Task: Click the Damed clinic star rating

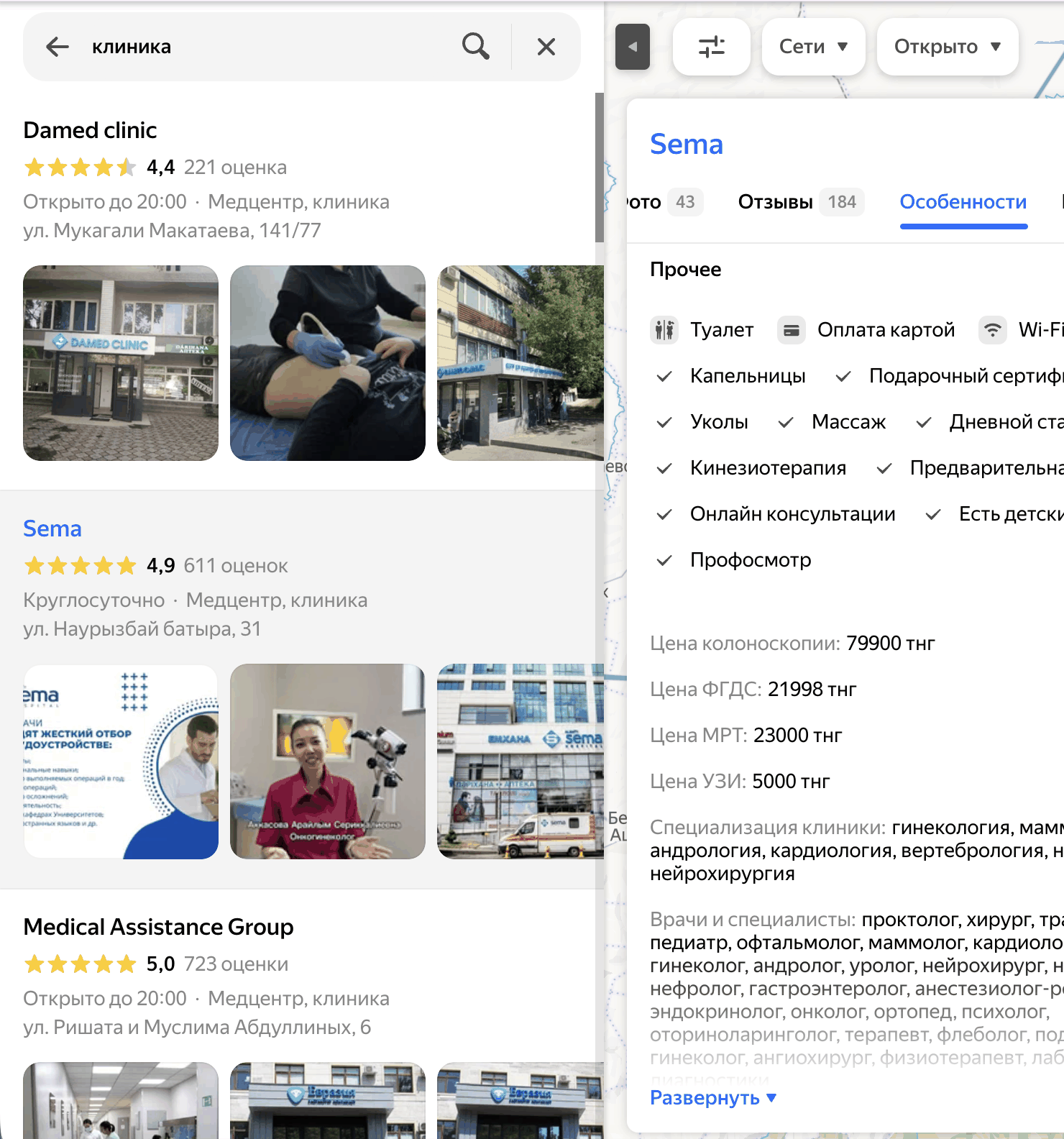Action: click(x=80, y=168)
